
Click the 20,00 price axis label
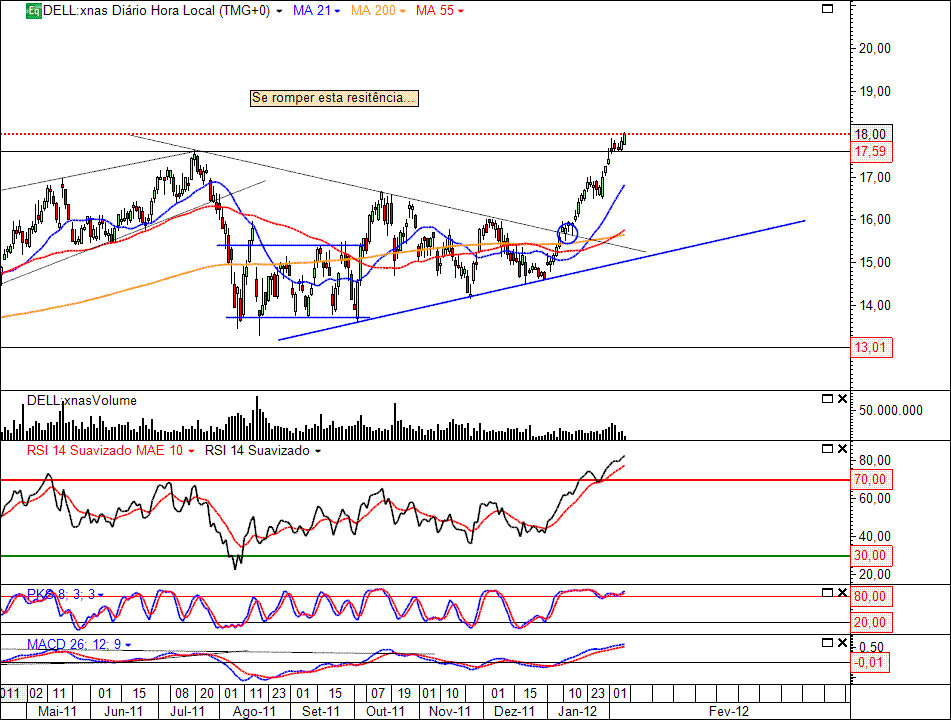point(875,49)
